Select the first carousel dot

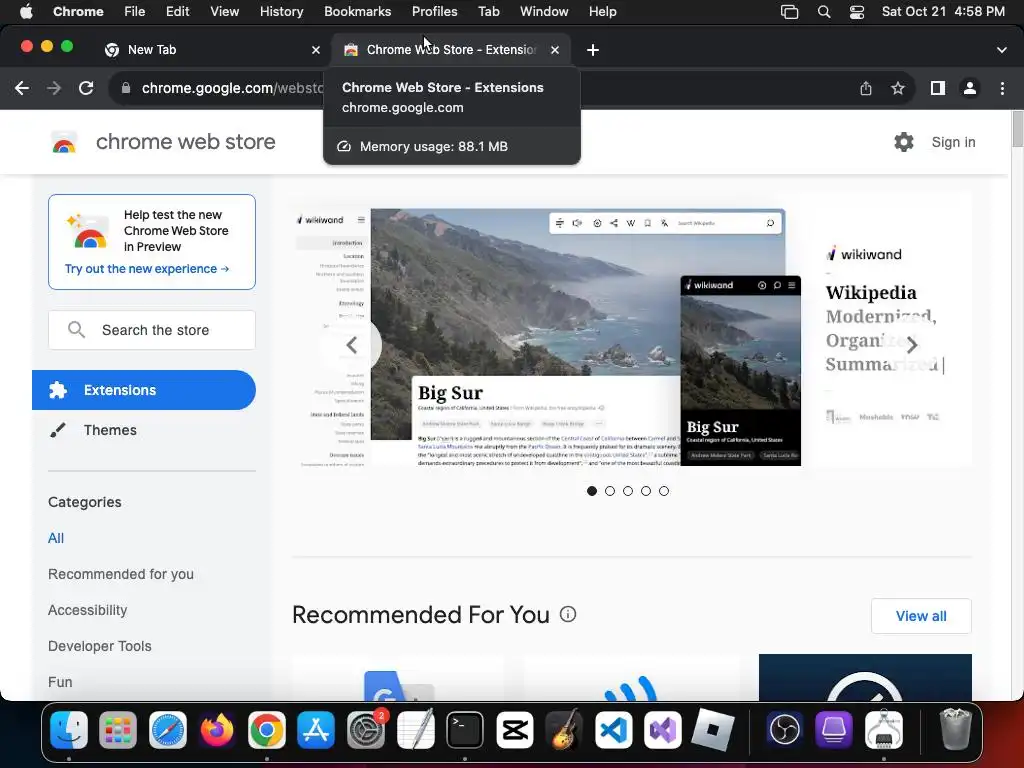click(x=592, y=491)
